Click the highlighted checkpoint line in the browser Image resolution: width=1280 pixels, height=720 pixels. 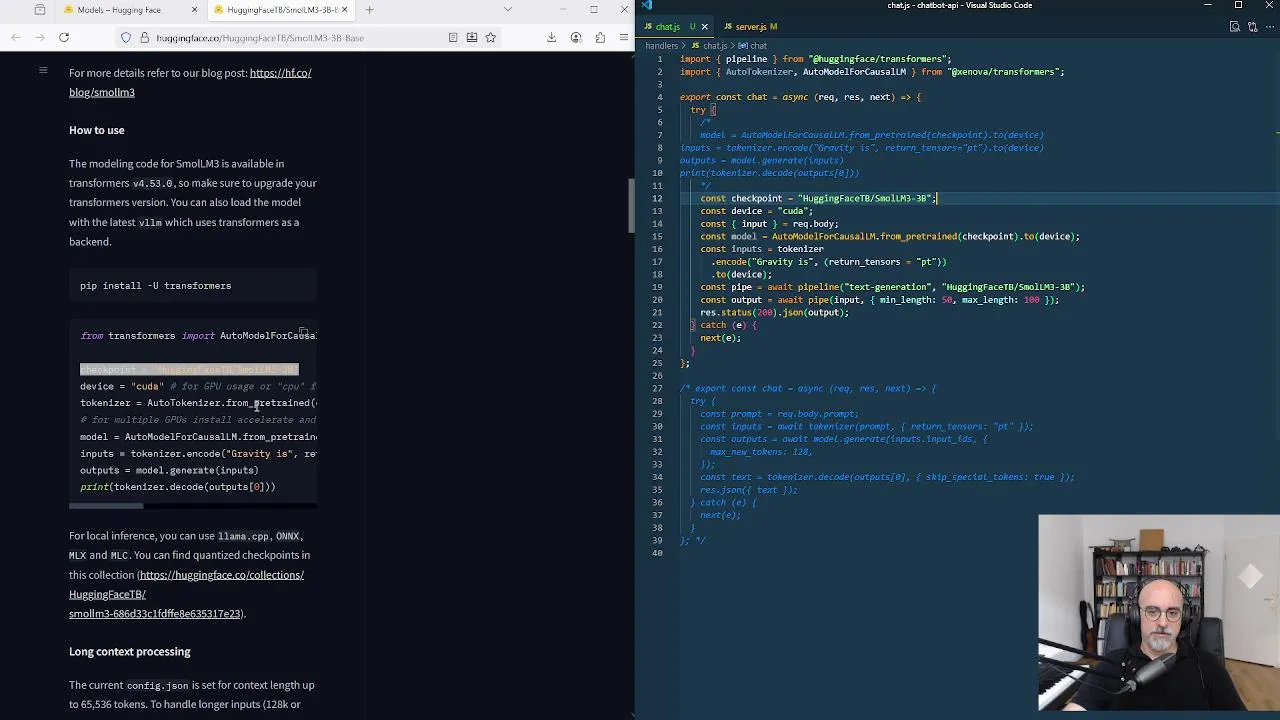[189, 370]
